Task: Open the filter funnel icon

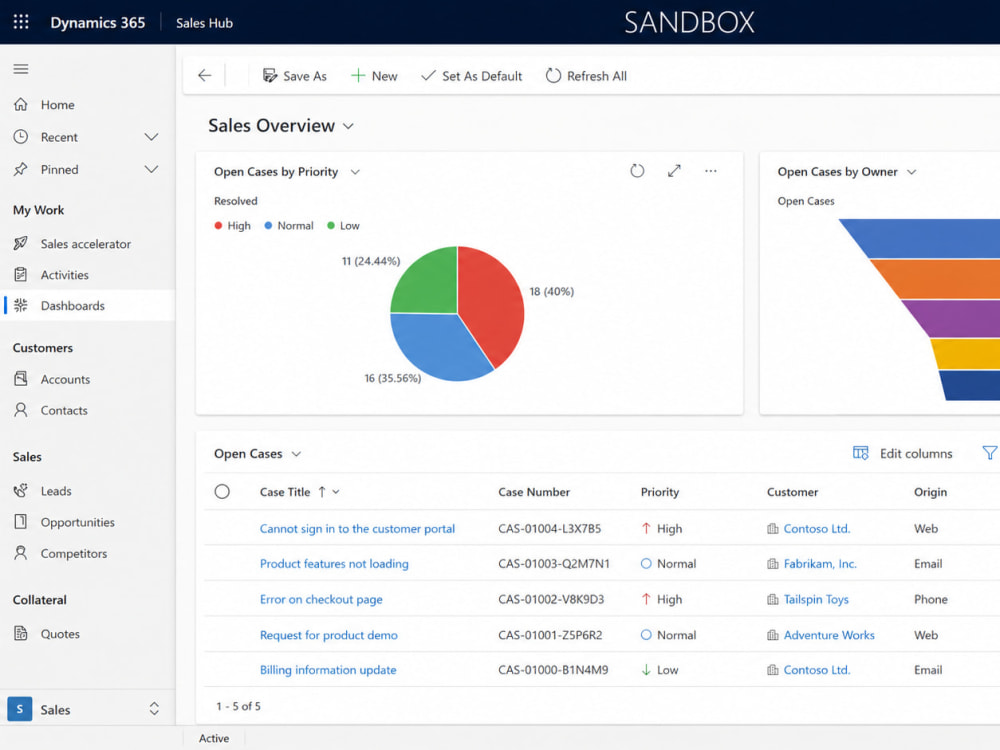Action: [990, 453]
